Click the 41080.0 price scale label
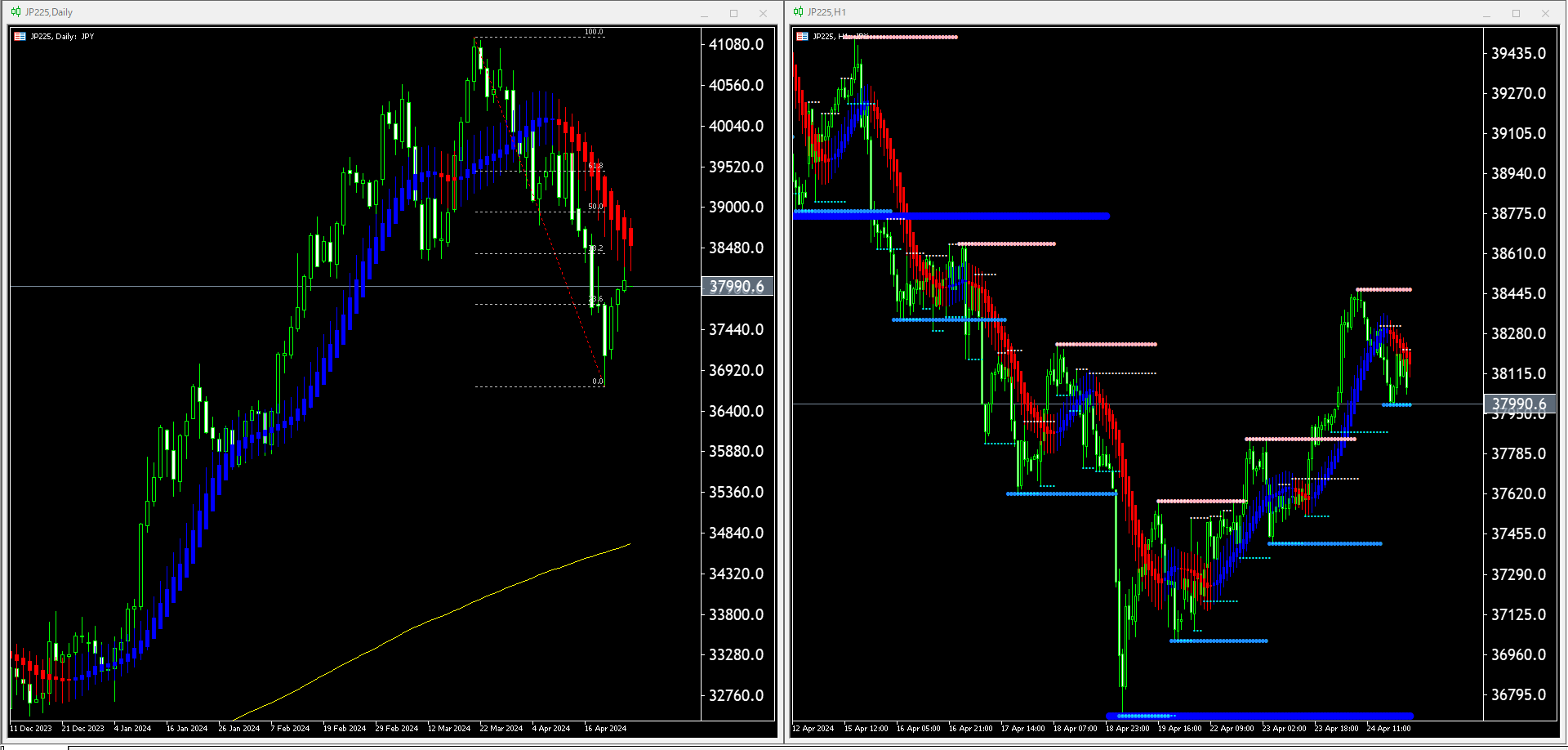 [737, 45]
